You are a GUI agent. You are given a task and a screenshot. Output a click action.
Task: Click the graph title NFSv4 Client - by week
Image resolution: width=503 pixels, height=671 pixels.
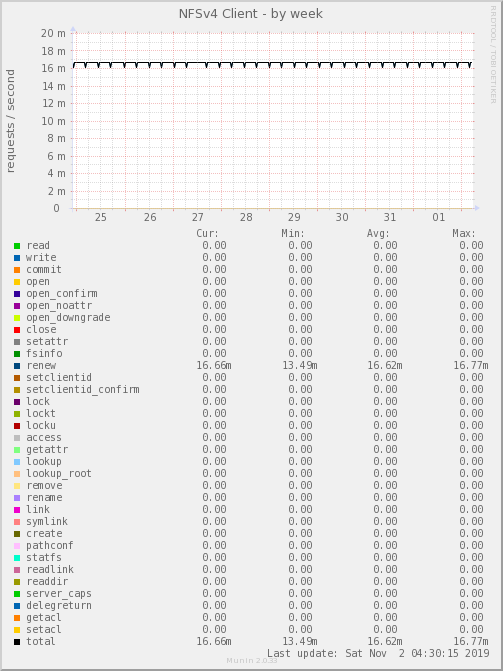point(251,14)
